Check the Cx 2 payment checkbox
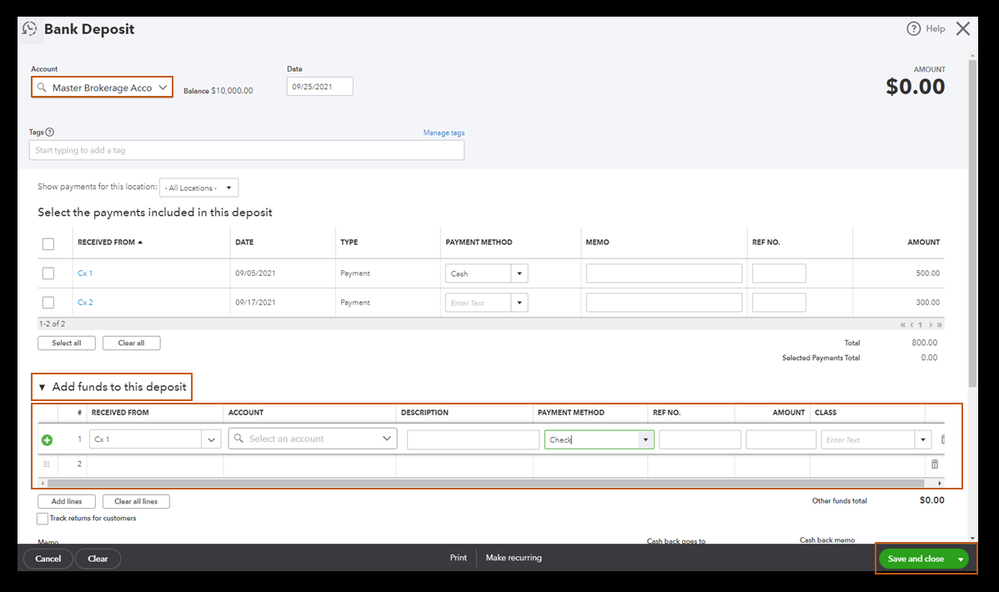999x592 pixels. 48,302
